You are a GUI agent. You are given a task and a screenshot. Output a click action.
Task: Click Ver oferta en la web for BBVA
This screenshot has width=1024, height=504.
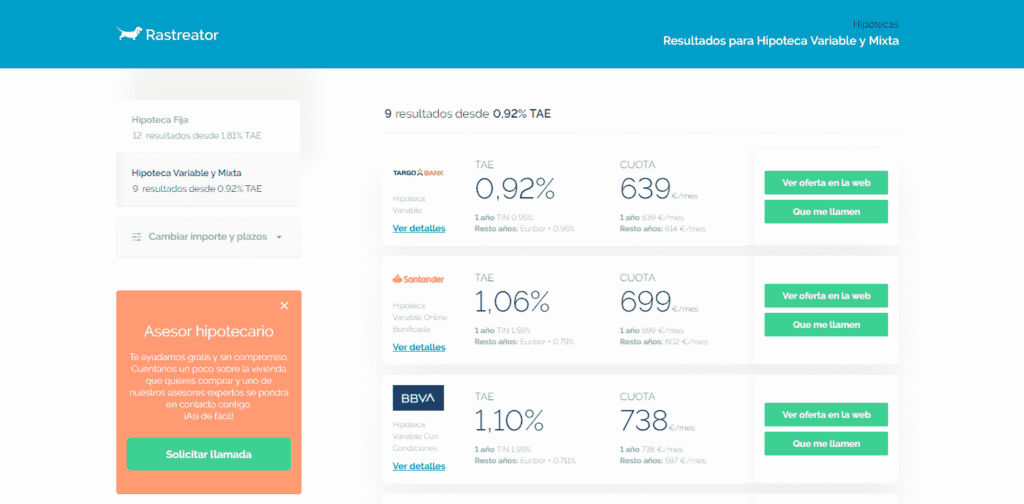click(826, 415)
